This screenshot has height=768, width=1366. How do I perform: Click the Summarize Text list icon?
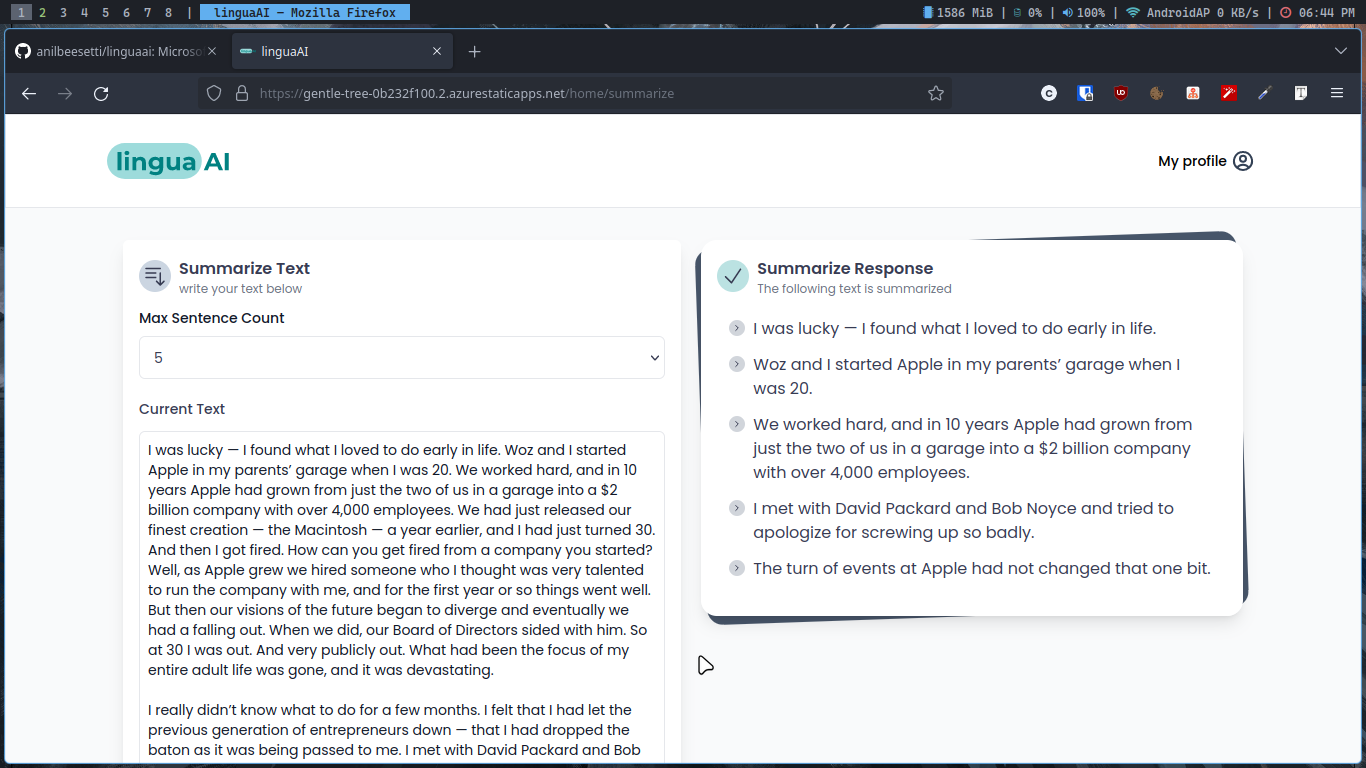tap(155, 276)
